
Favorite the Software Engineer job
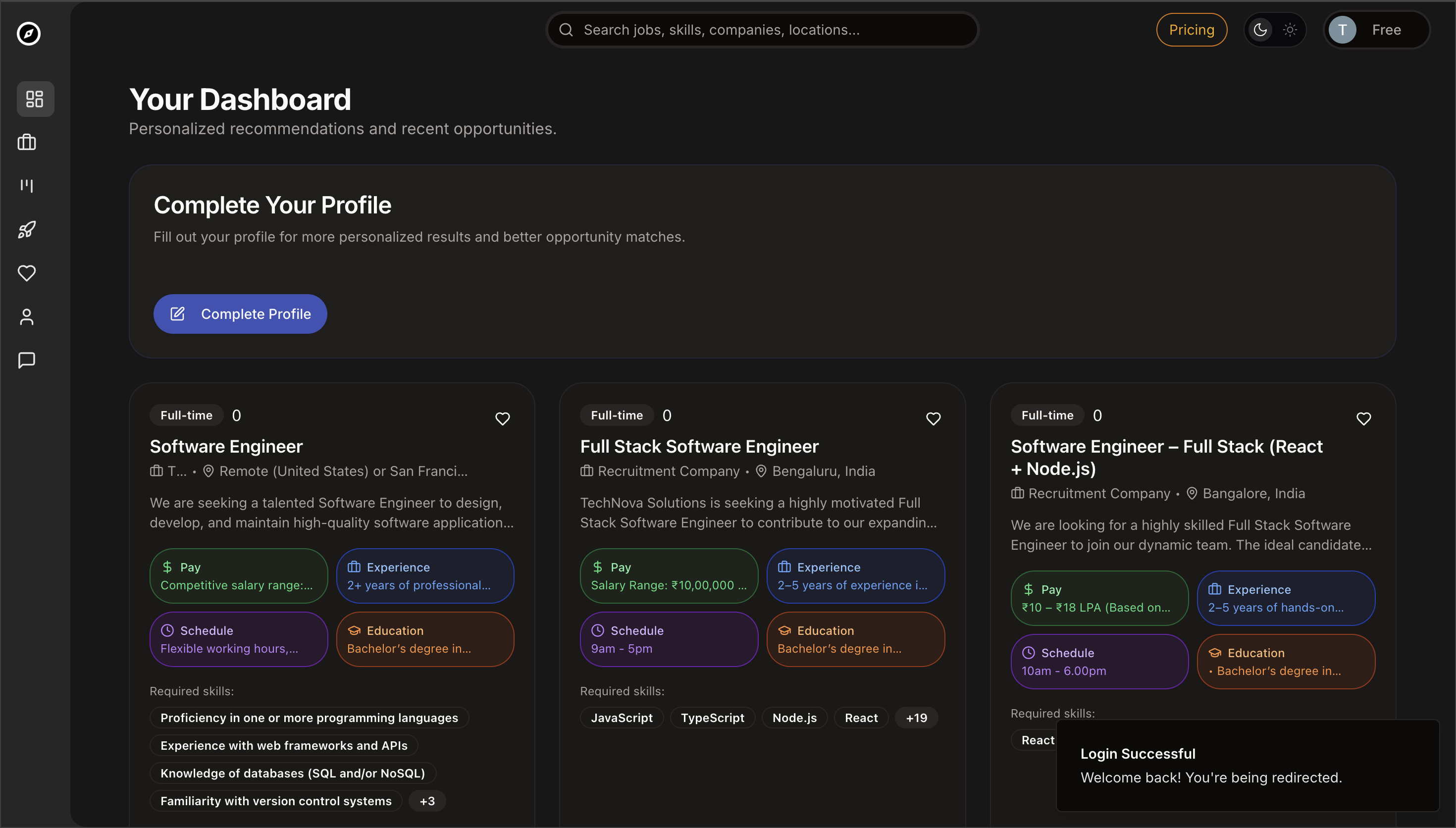point(503,418)
